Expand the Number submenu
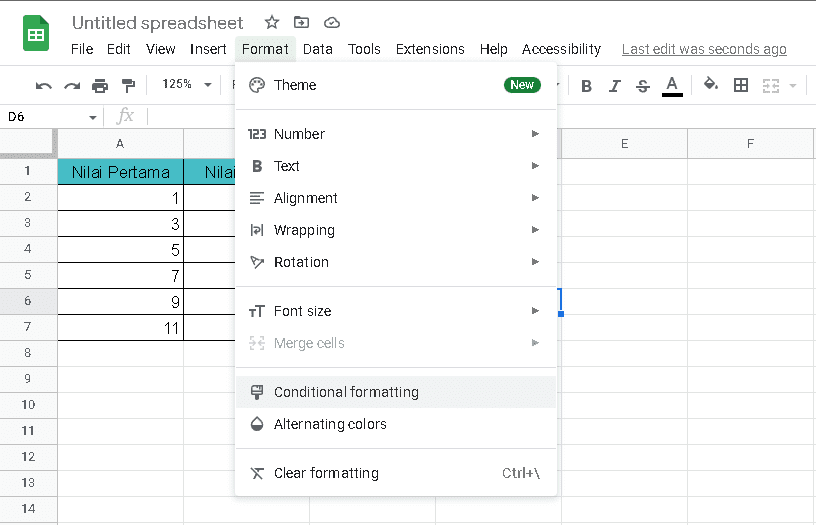Image resolution: width=816 pixels, height=525 pixels. tap(396, 134)
